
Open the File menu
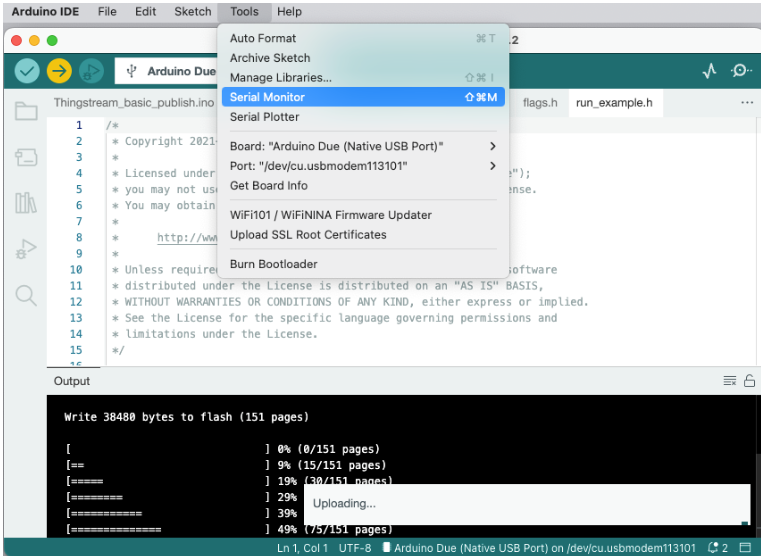107,12
